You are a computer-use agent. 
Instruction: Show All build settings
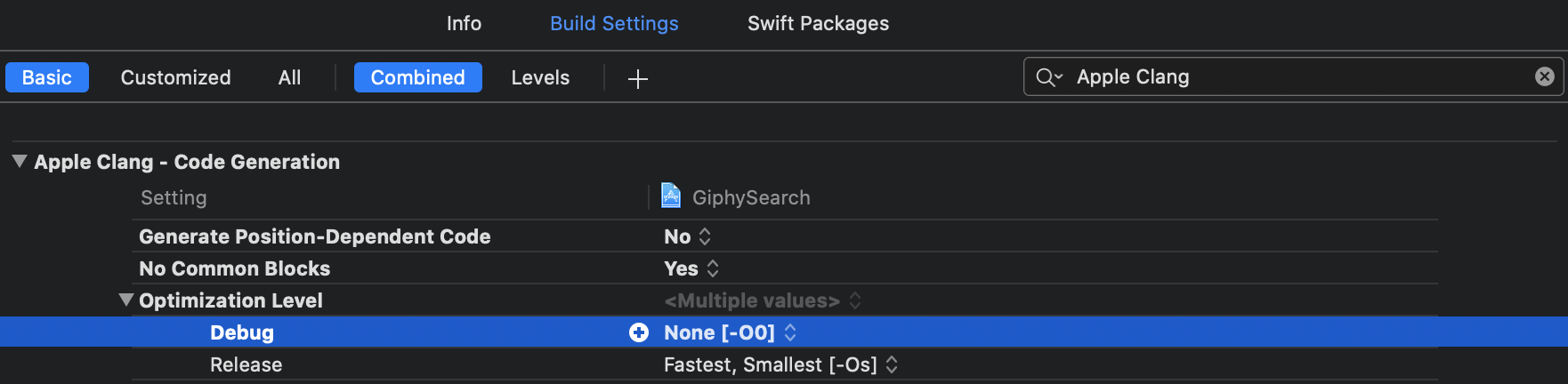click(289, 77)
